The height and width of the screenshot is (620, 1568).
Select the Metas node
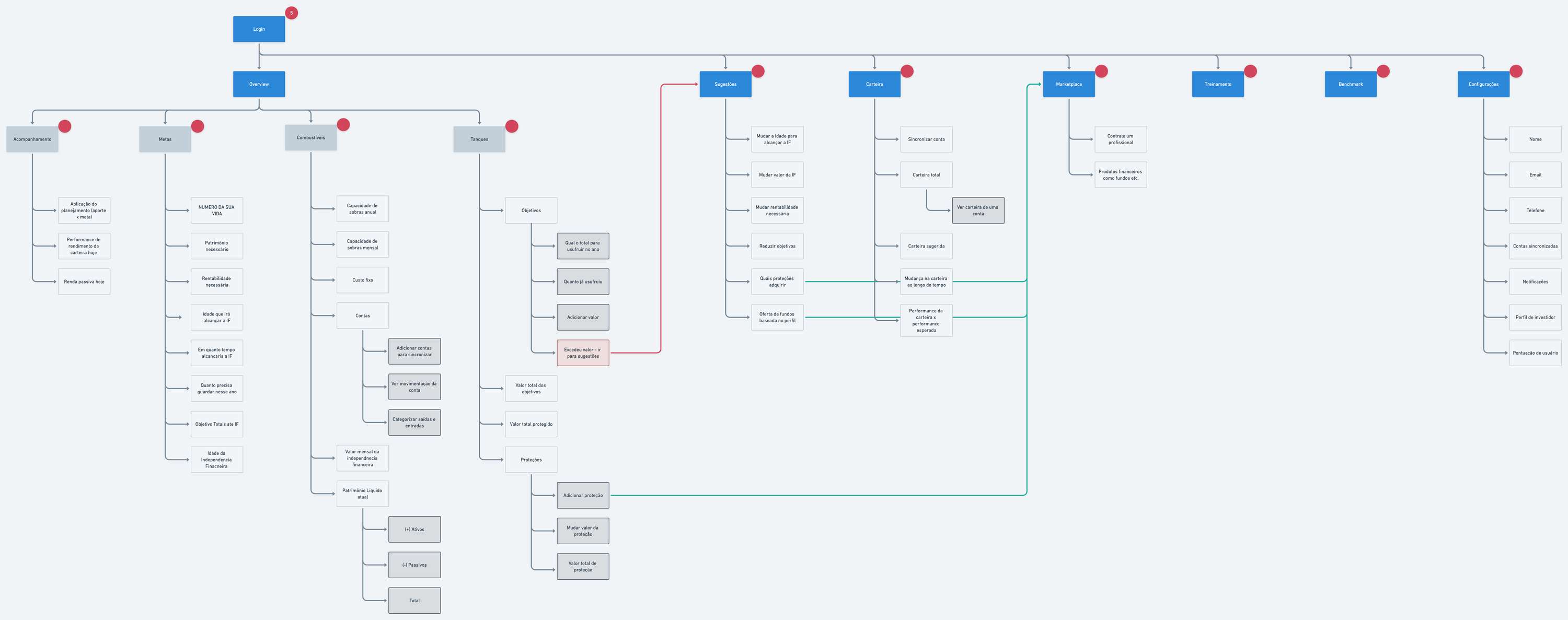(x=165, y=139)
